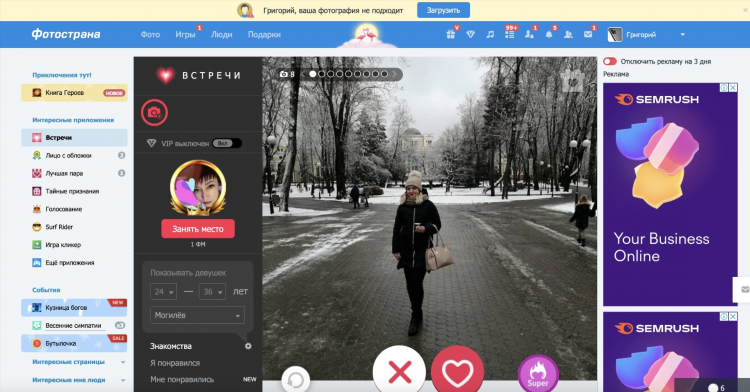Send a Super like with purple flame
750x392 pixels.
[x=538, y=374]
